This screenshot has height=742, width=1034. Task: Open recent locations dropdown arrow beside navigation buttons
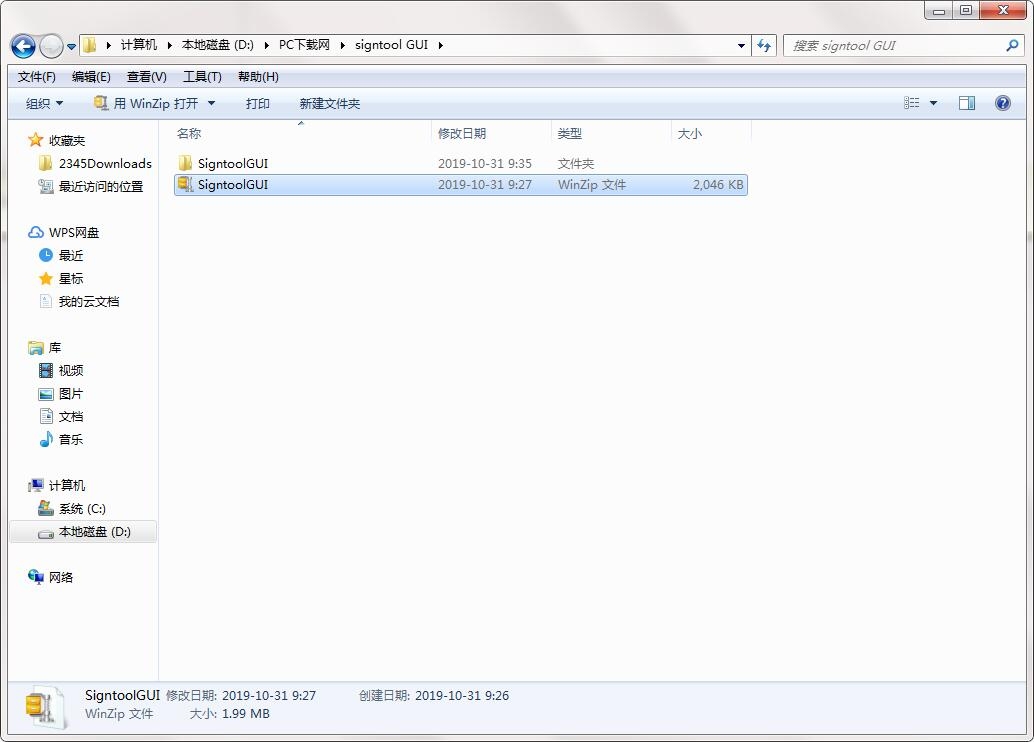[x=71, y=46]
